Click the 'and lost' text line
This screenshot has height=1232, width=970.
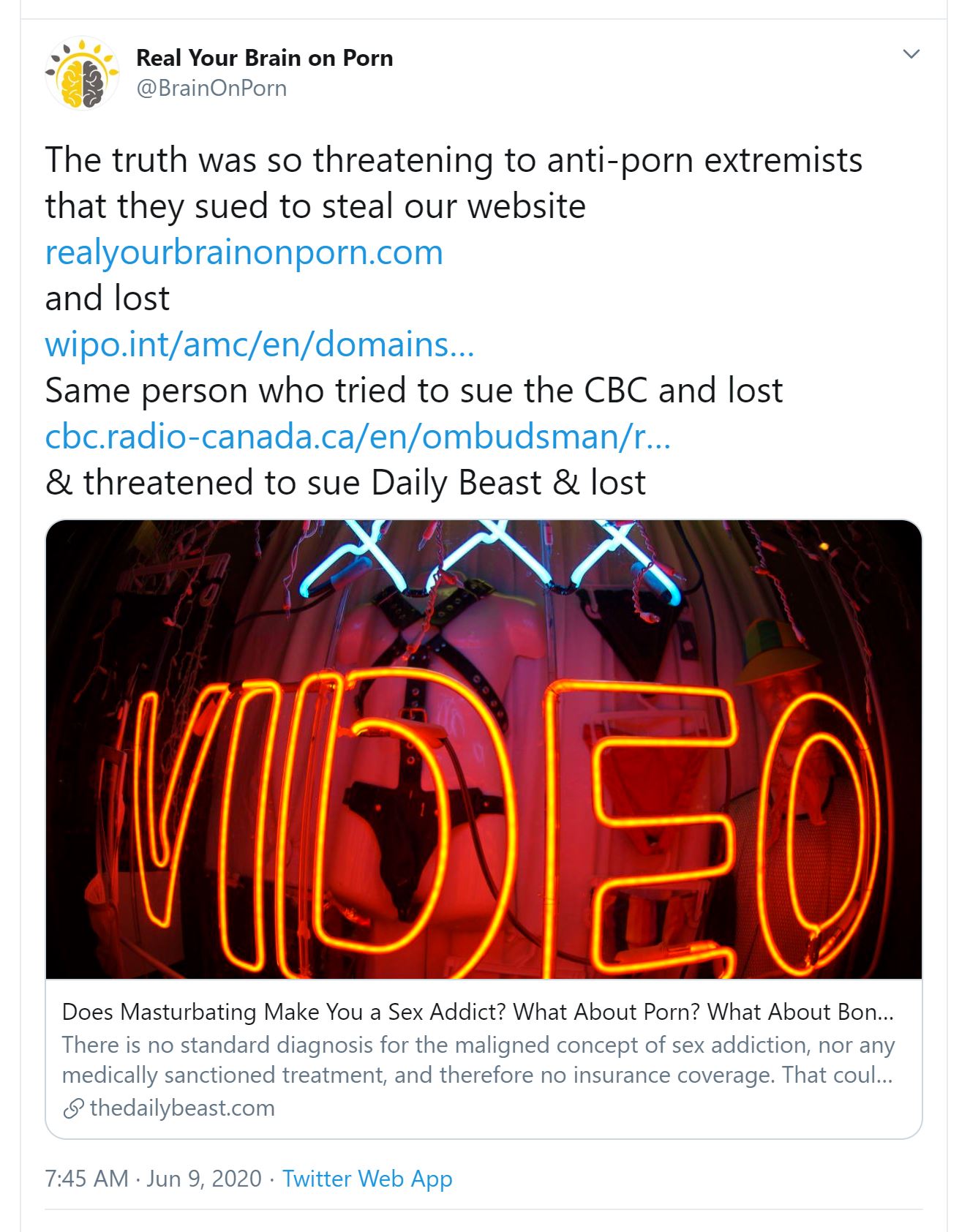click(108, 298)
